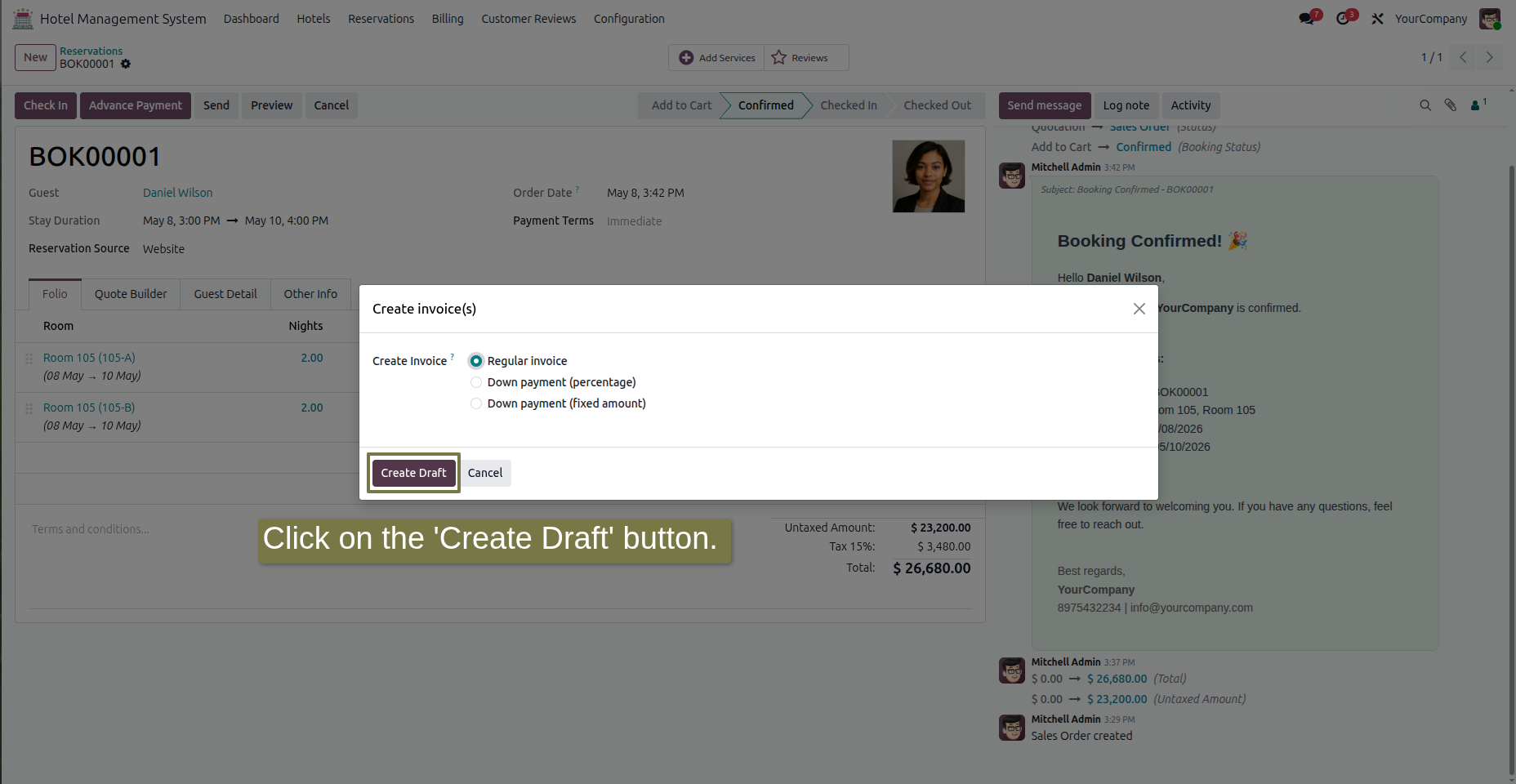Screen dimensions: 1516x784
Task: Click the chatter search icon
Action: coord(1425,105)
